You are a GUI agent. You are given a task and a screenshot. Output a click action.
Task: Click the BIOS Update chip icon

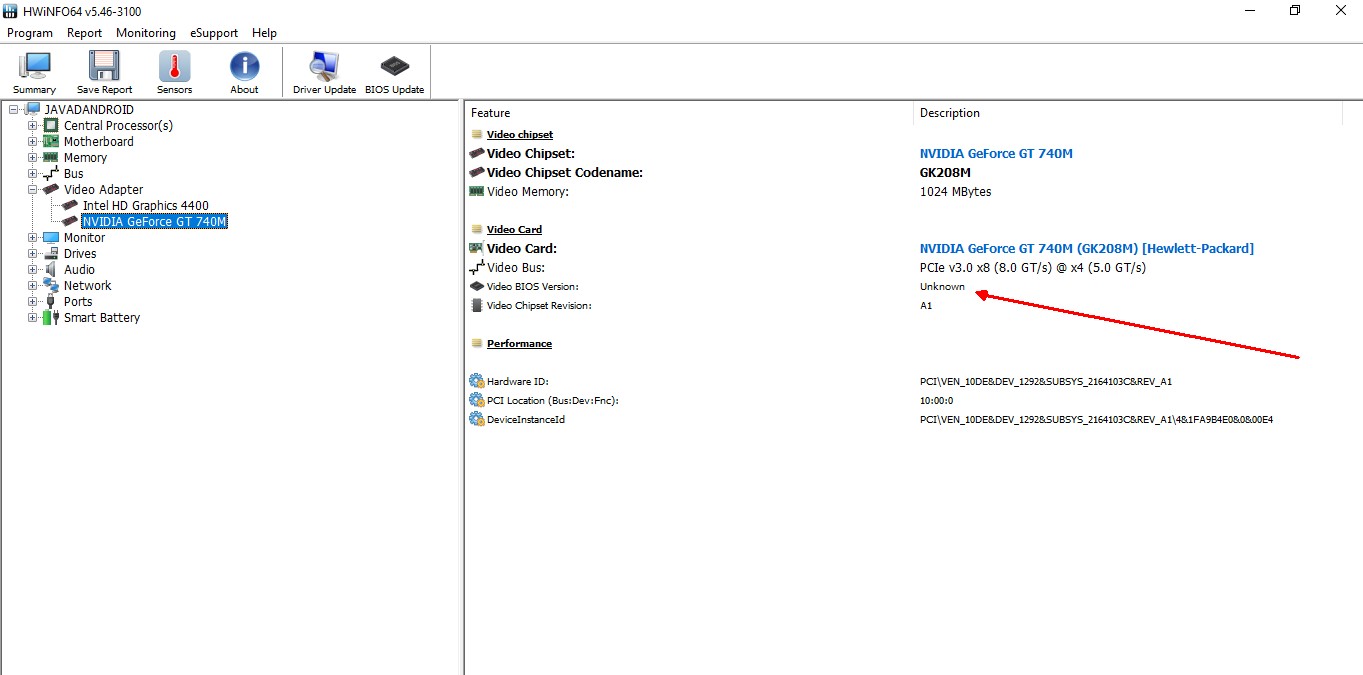tap(394, 68)
